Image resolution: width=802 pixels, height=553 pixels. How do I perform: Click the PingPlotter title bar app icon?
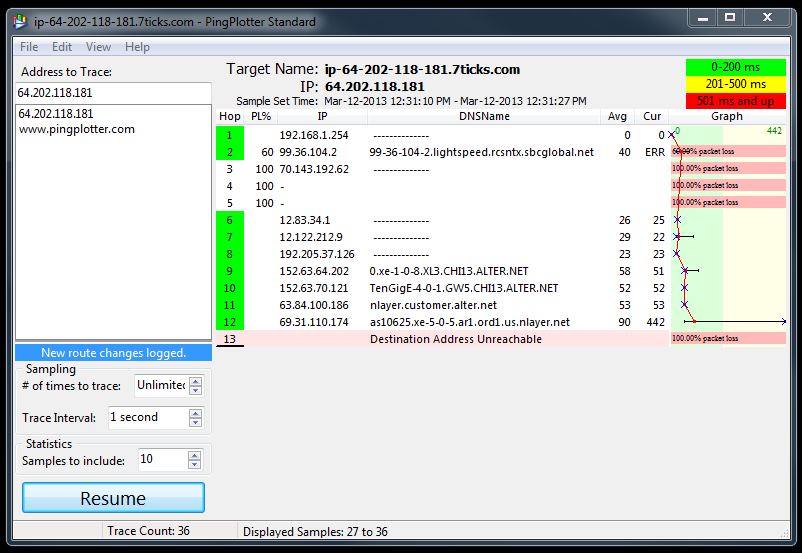(20, 21)
